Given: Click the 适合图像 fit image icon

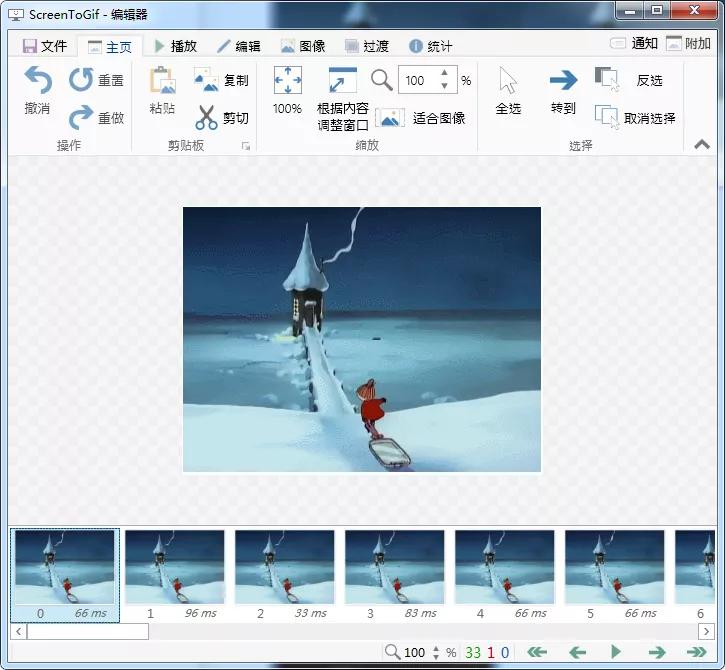Looking at the screenshot, I should [390, 118].
